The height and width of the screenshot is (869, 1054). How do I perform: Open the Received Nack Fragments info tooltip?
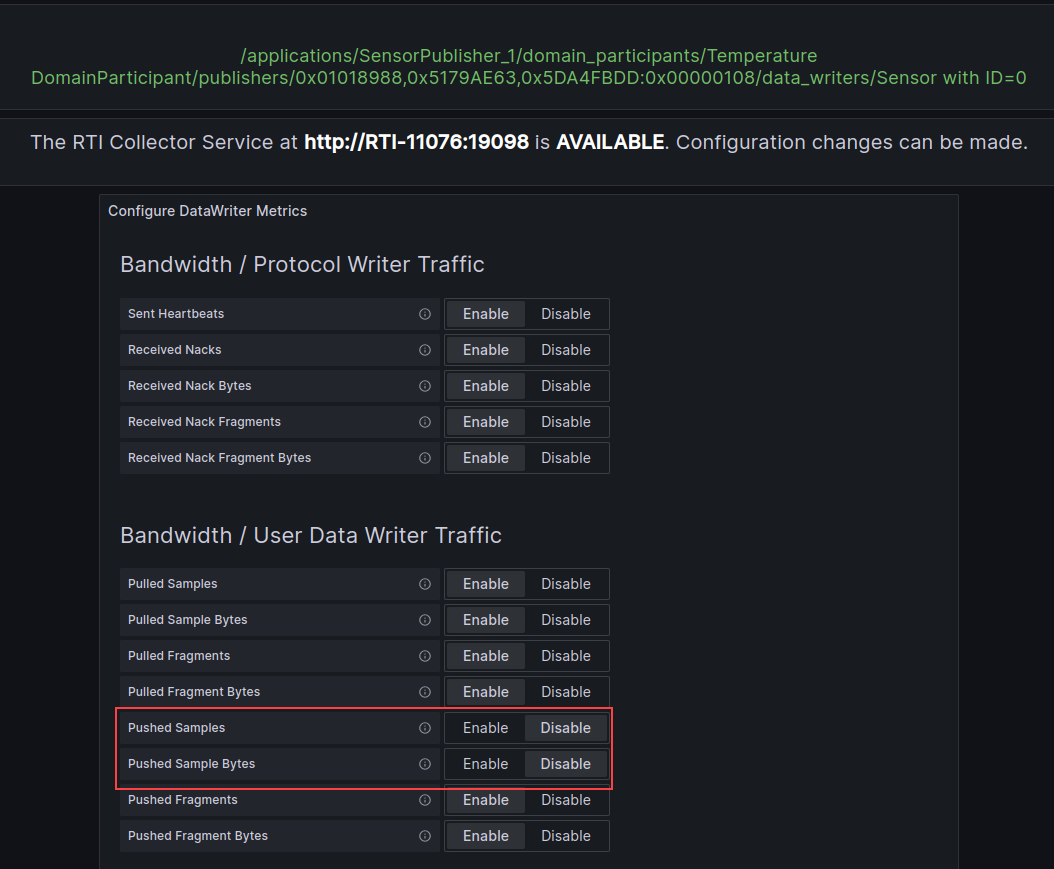424,421
